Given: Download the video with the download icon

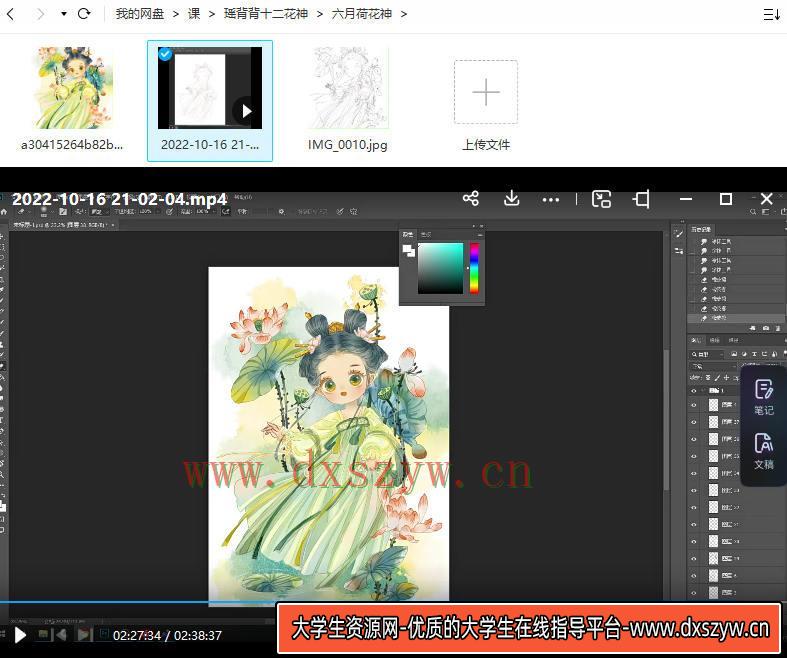Looking at the screenshot, I should coord(511,199).
